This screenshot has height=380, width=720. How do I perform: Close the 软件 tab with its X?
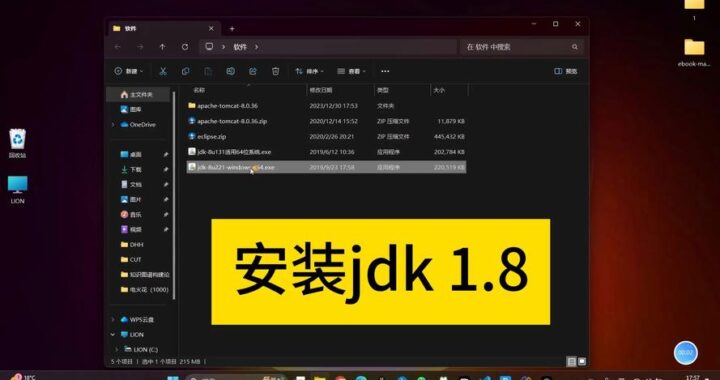[211, 28]
